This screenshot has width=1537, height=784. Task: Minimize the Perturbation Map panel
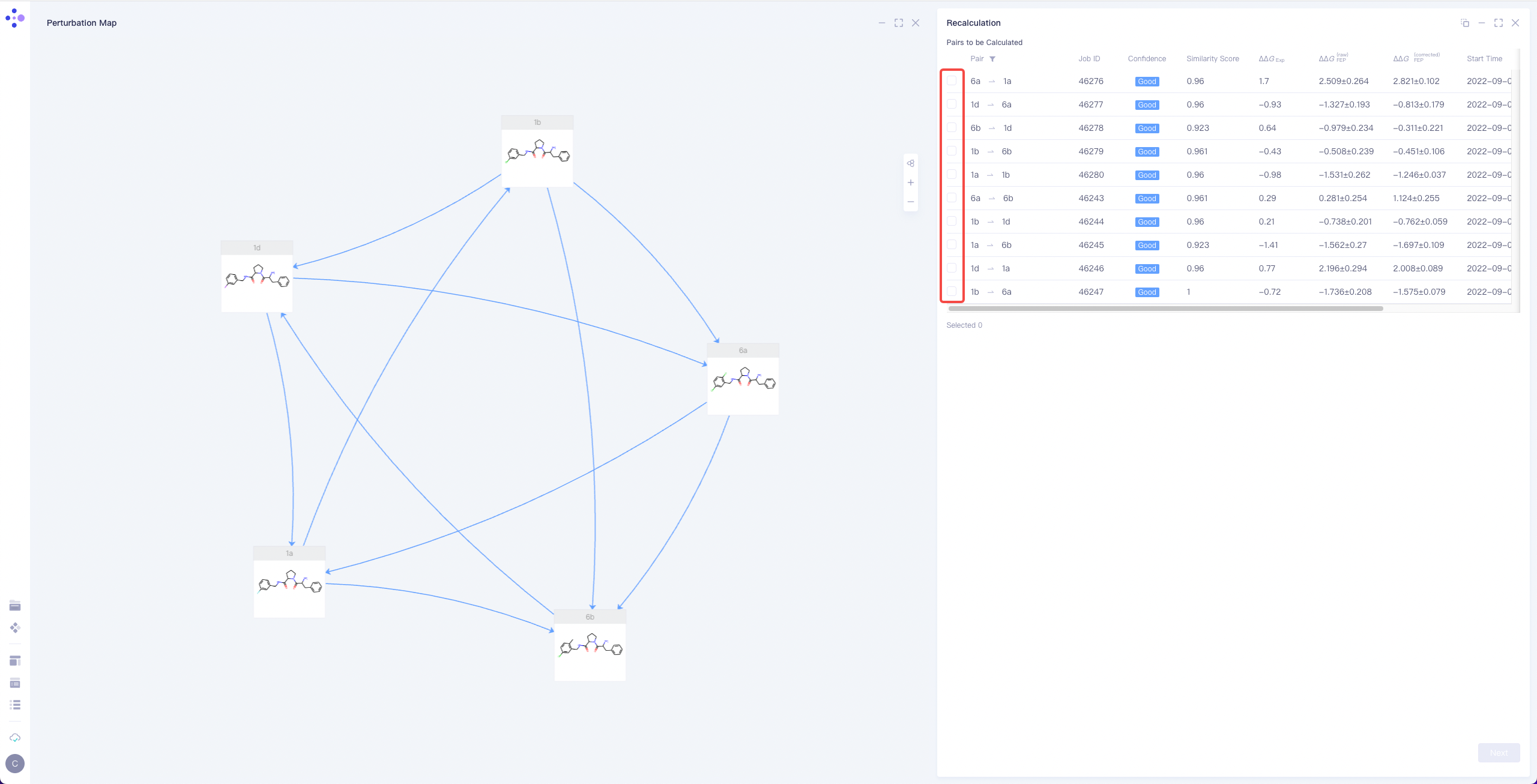(882, 23)
